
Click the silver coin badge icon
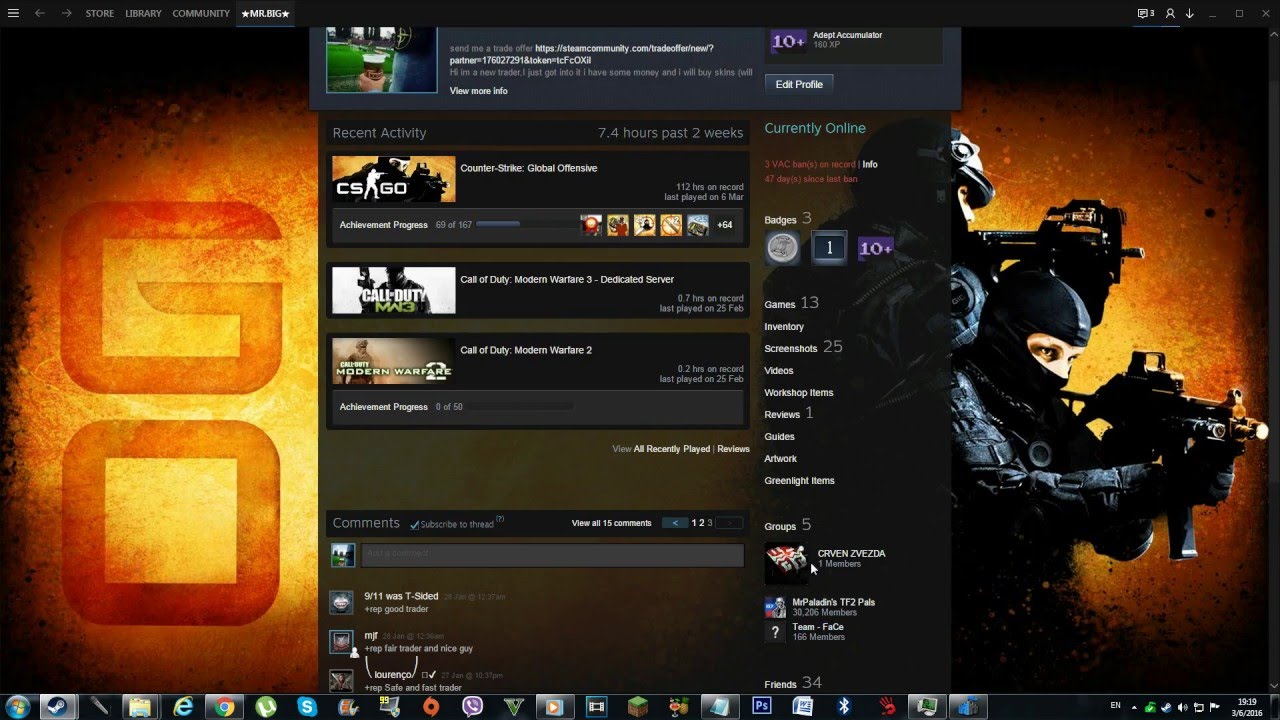point(783,248)
